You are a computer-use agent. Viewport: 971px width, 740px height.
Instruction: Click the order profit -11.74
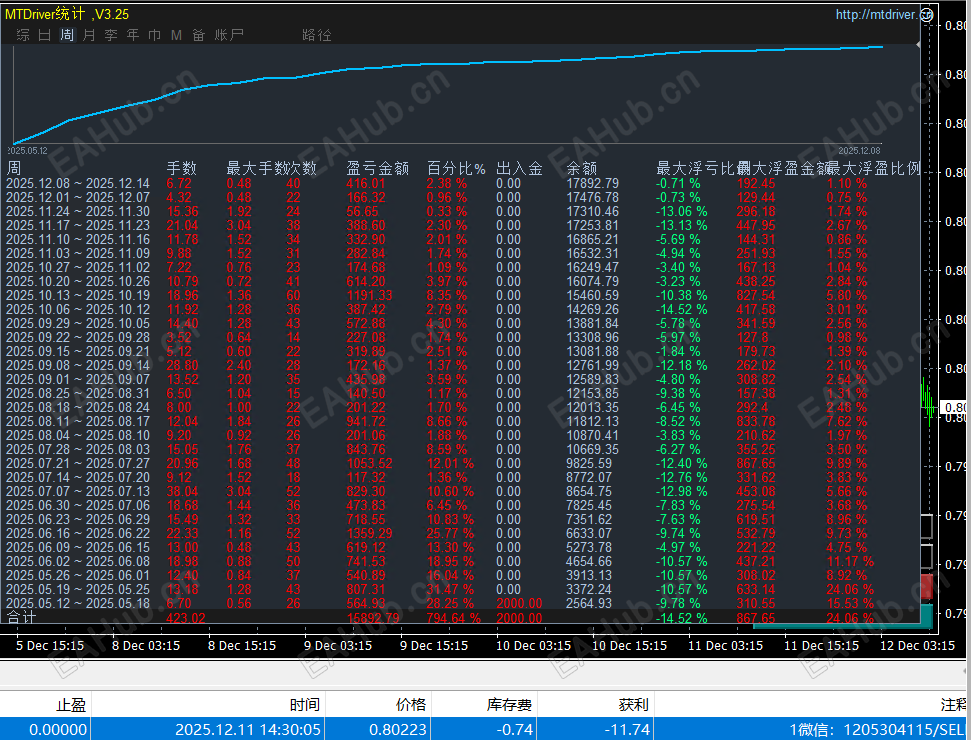629,729
